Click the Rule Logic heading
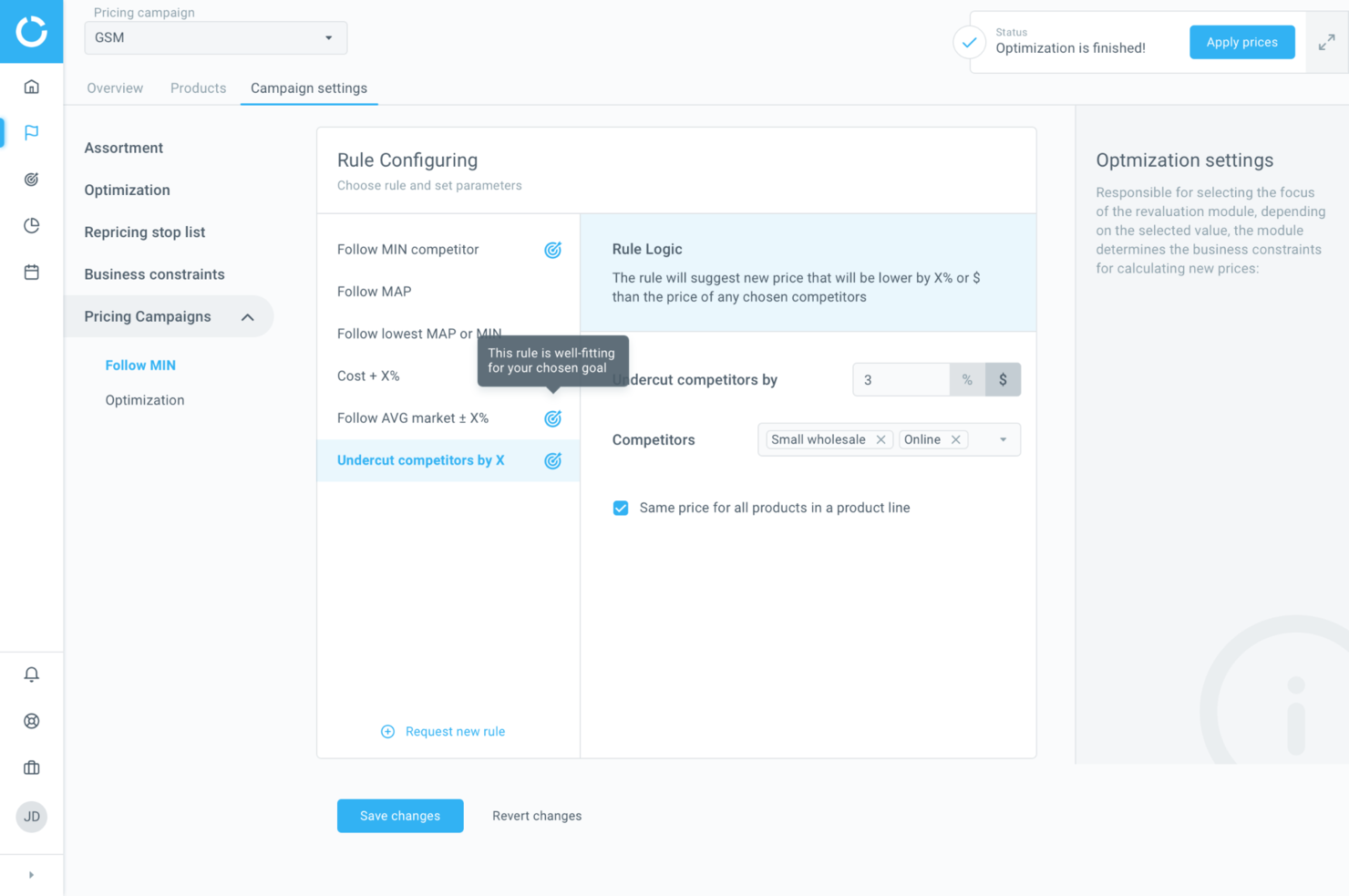Viewport: 1349px width, 896px height. [x=647, y=249]
